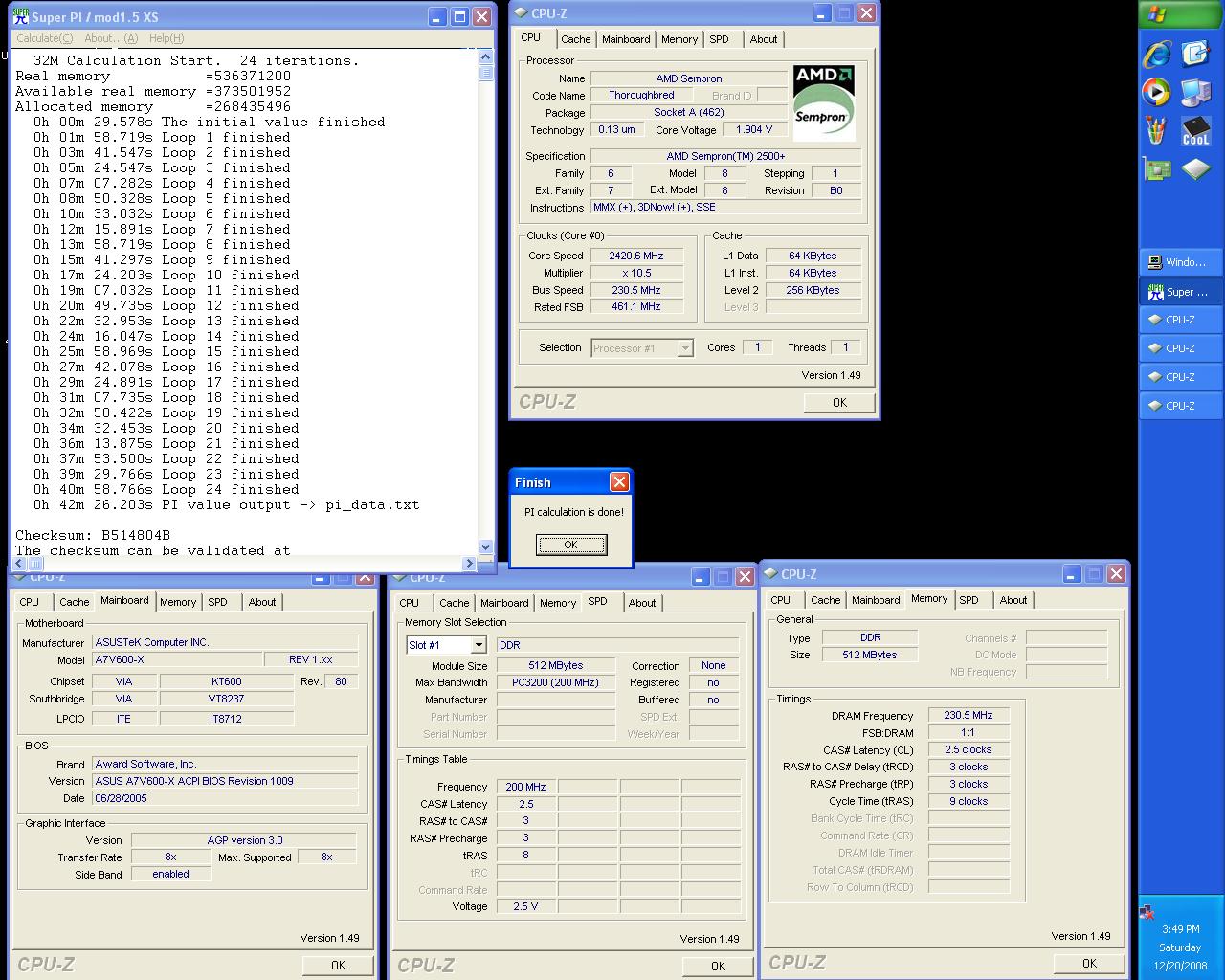
Task: Click the Core Voltage field 1.904 V
Action: 754,129
